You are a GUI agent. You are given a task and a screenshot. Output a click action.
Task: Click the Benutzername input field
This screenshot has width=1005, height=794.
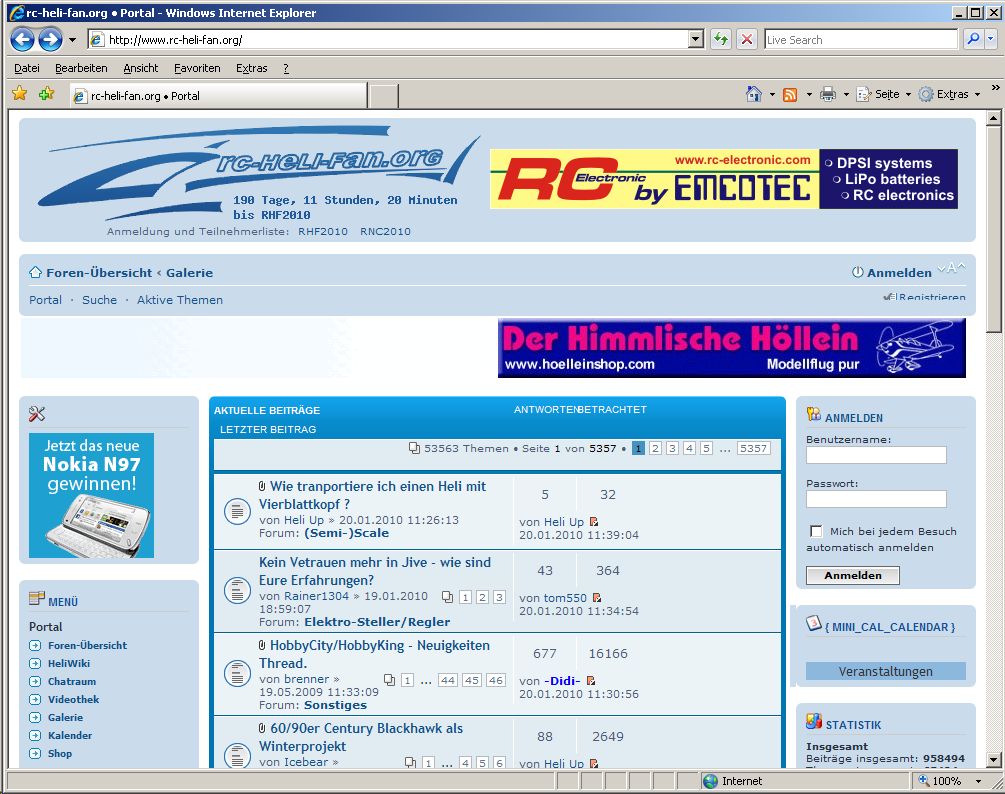(x=876, y=455)
